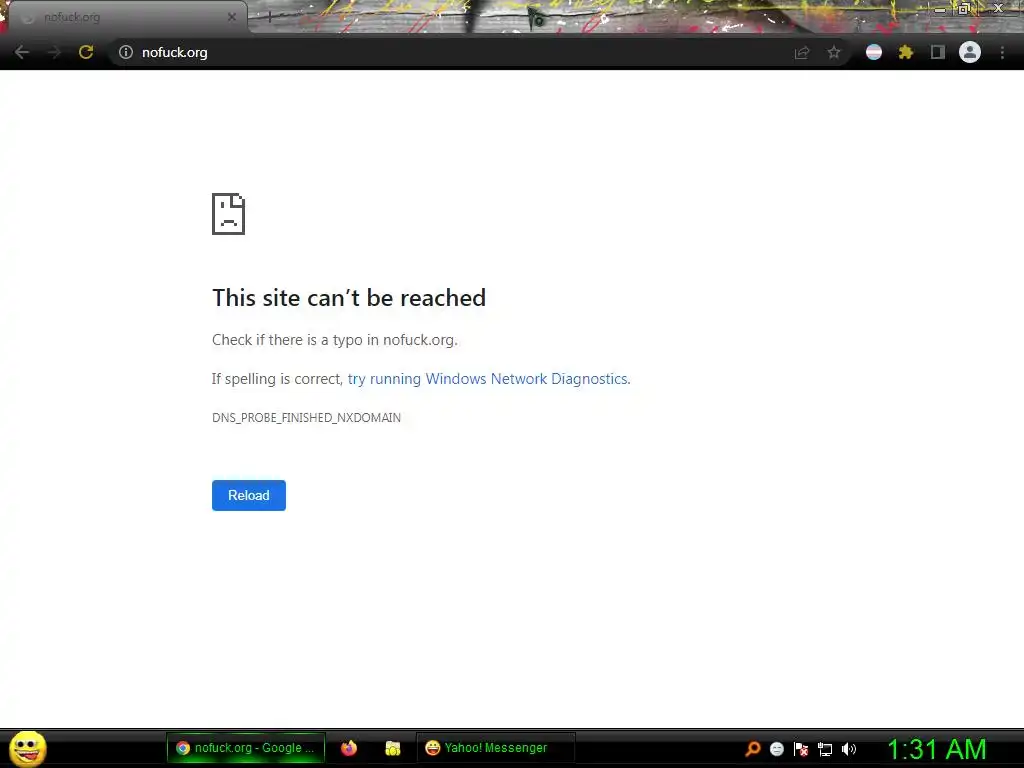Select the nofuck.org browser tab

coord(127,18)
